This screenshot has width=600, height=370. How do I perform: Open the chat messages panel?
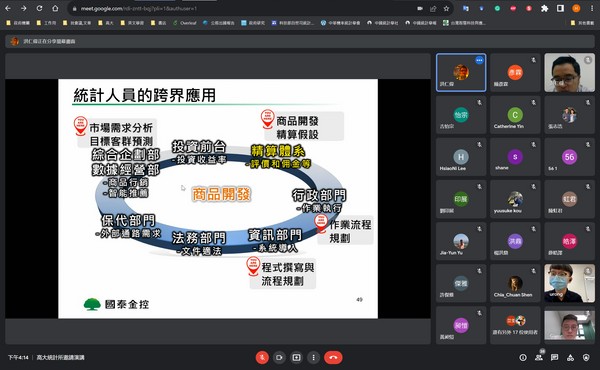coord(554,357)
